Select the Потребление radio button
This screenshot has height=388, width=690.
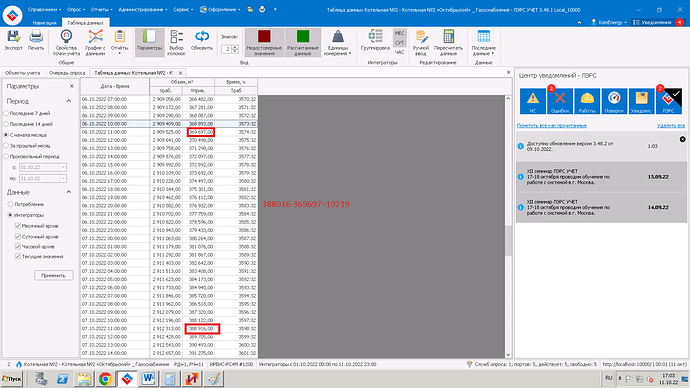coord(11,204)
